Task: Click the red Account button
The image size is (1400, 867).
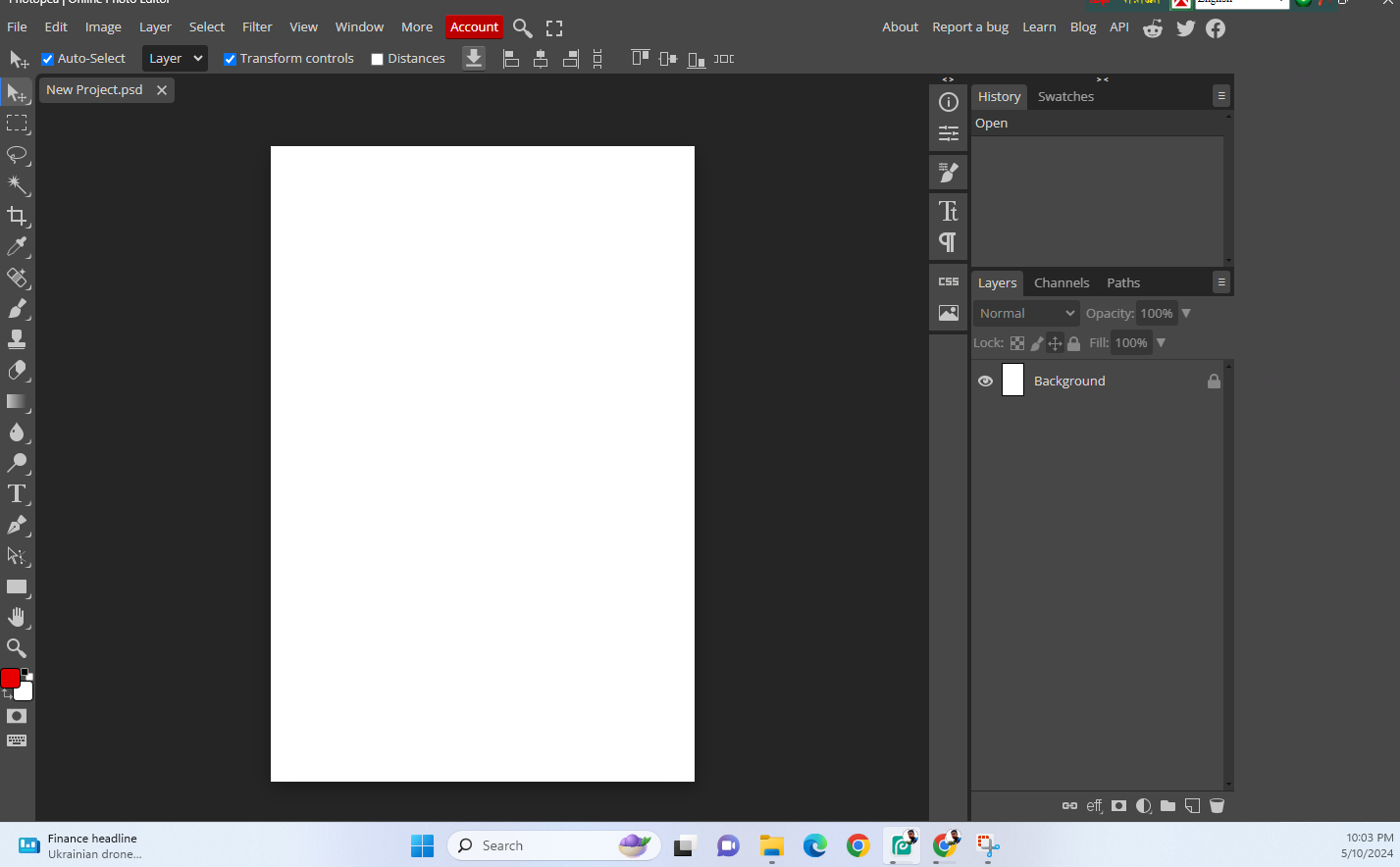Action: tap(474, 27)
